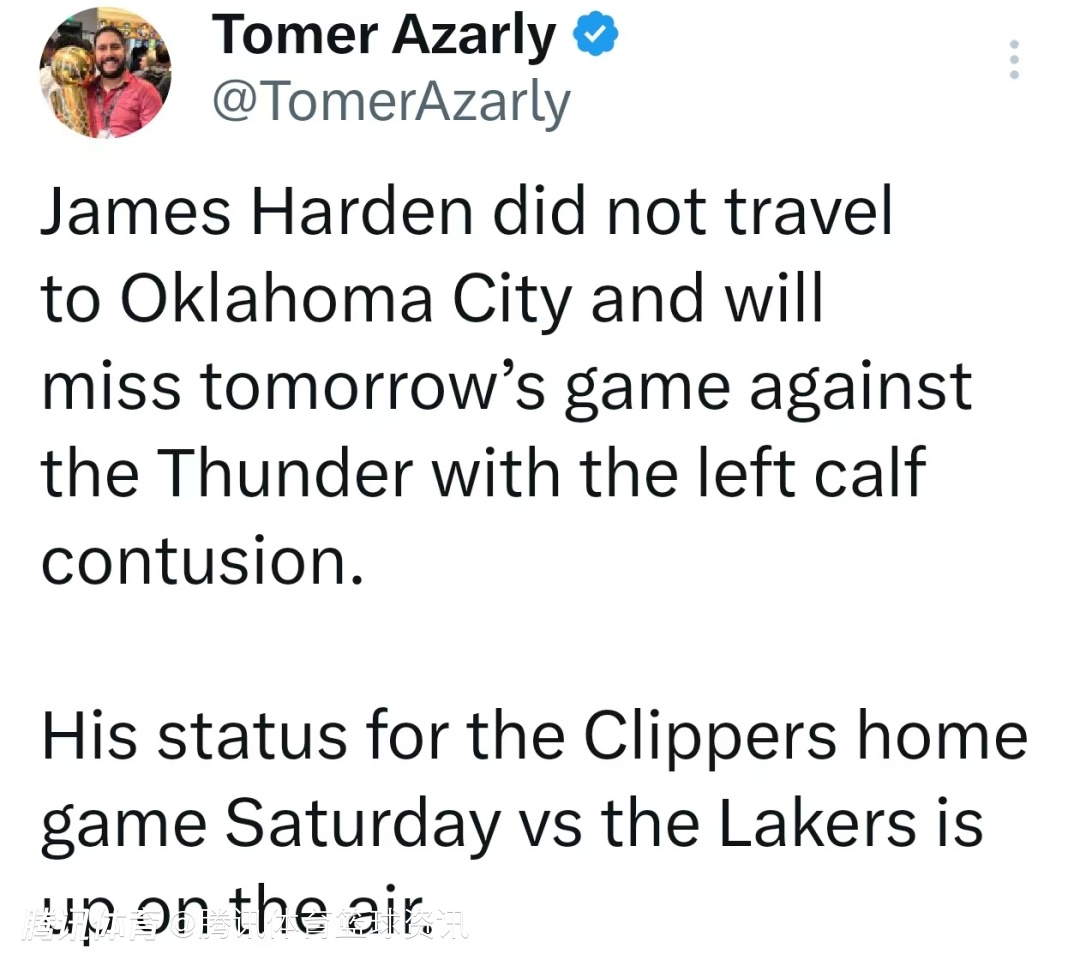1080x960 pixels.
Task: Click the word "miss" in the tweet
Action: (111, 386)
